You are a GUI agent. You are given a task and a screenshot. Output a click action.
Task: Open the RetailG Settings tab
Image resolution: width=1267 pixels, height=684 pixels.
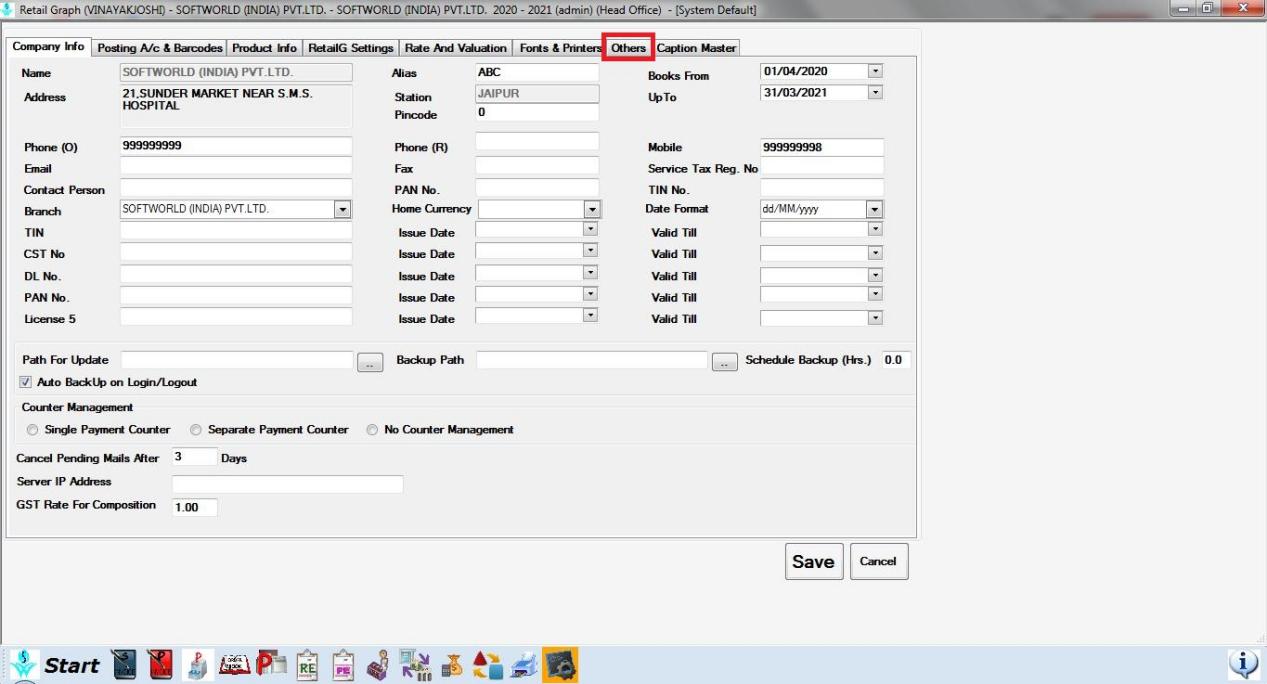tap(351, 48)
